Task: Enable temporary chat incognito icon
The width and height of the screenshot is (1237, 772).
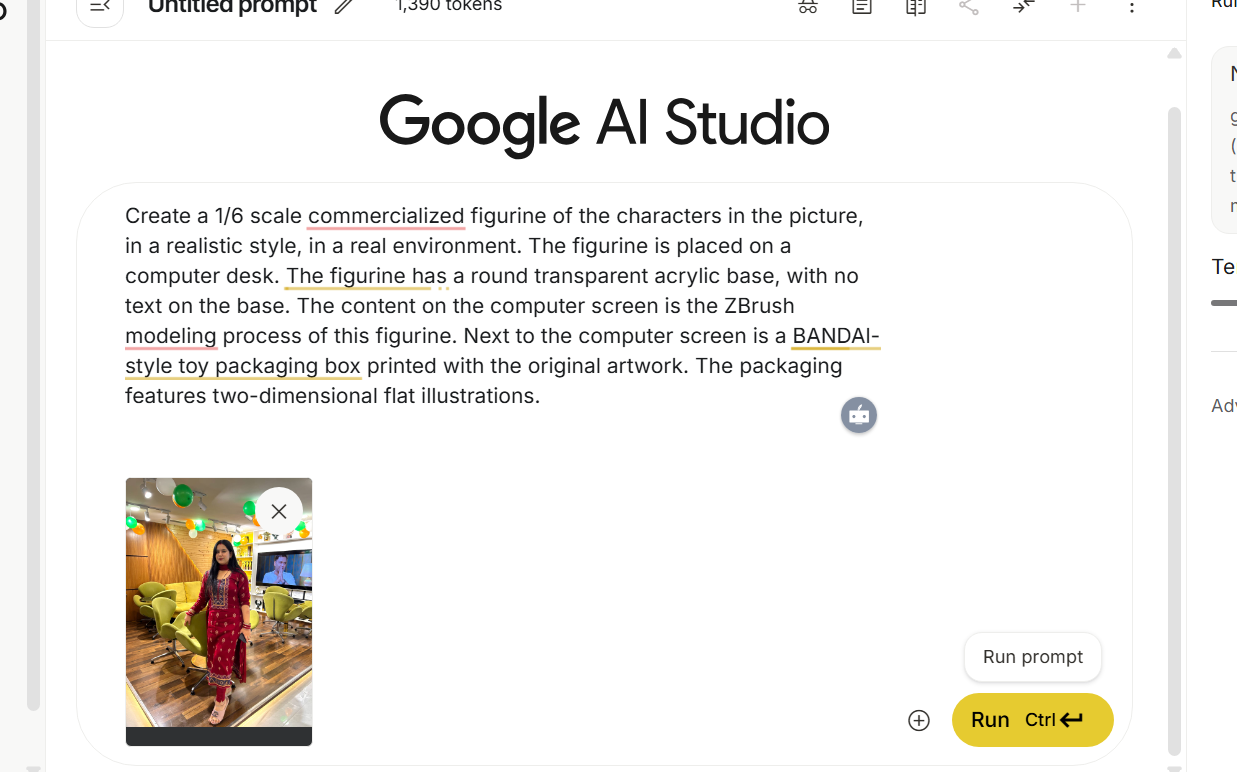Action: point(808,7)
